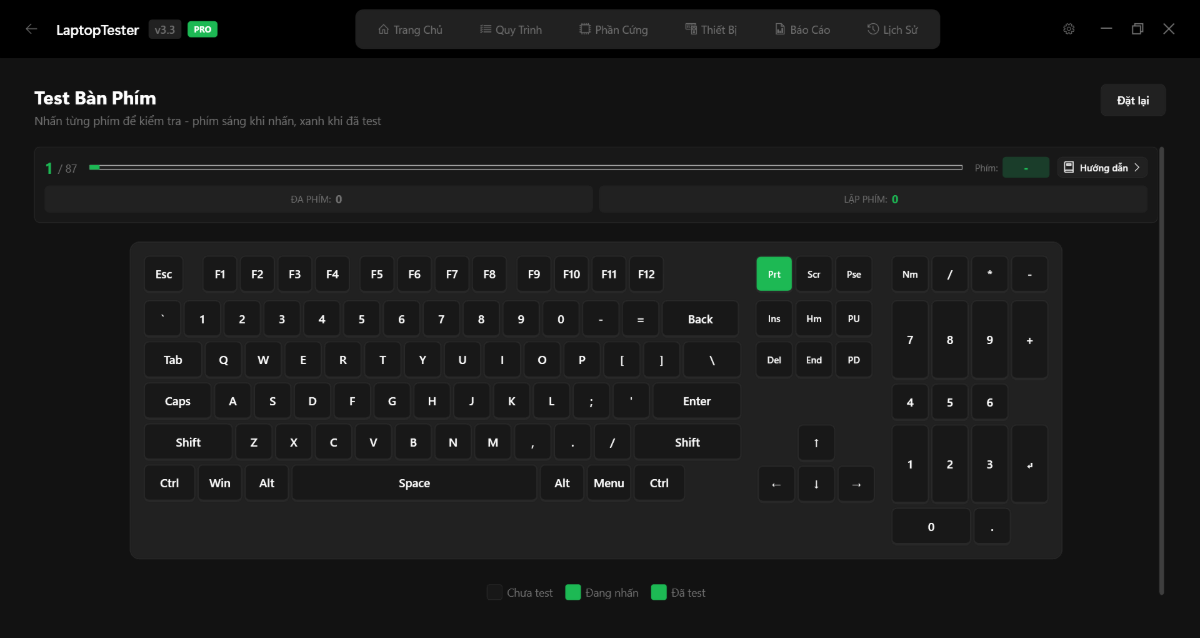Toggle the Đang nhấn legend checkbox
The height and width of the screenshot is (638, 1200).
pos(573,592)
